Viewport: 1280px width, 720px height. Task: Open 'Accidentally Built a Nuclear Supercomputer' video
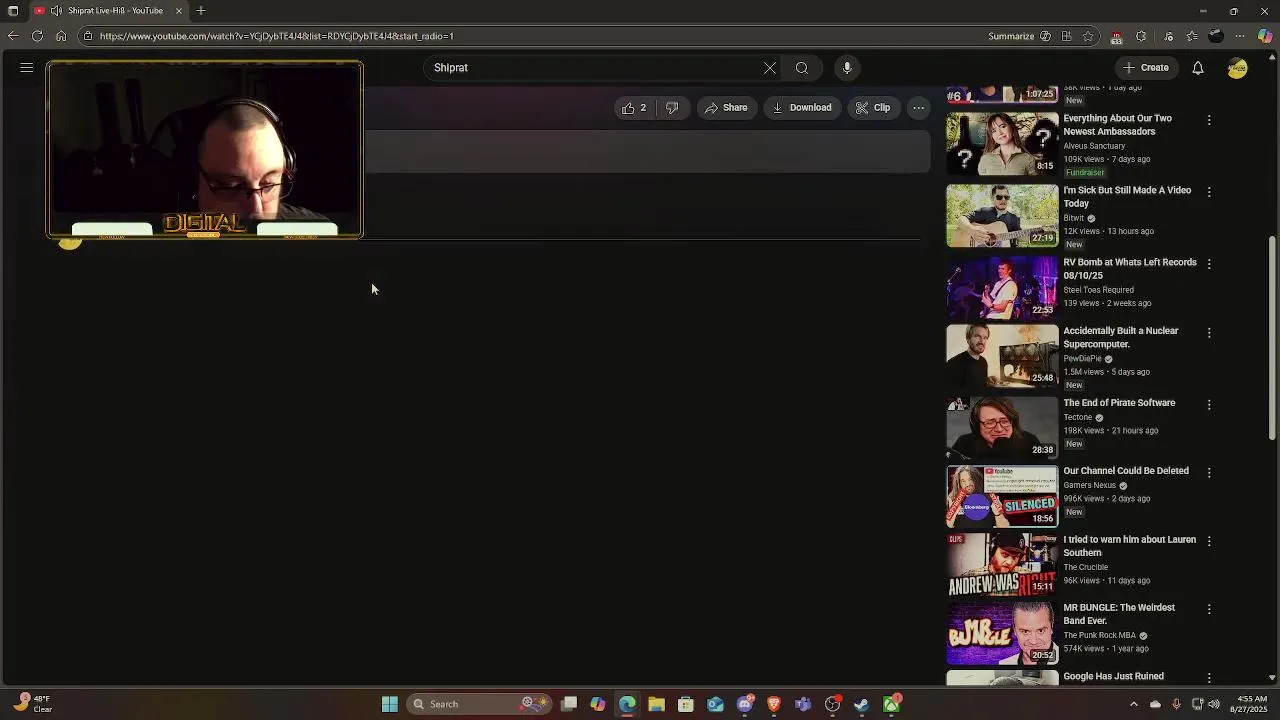point(1121,337)
